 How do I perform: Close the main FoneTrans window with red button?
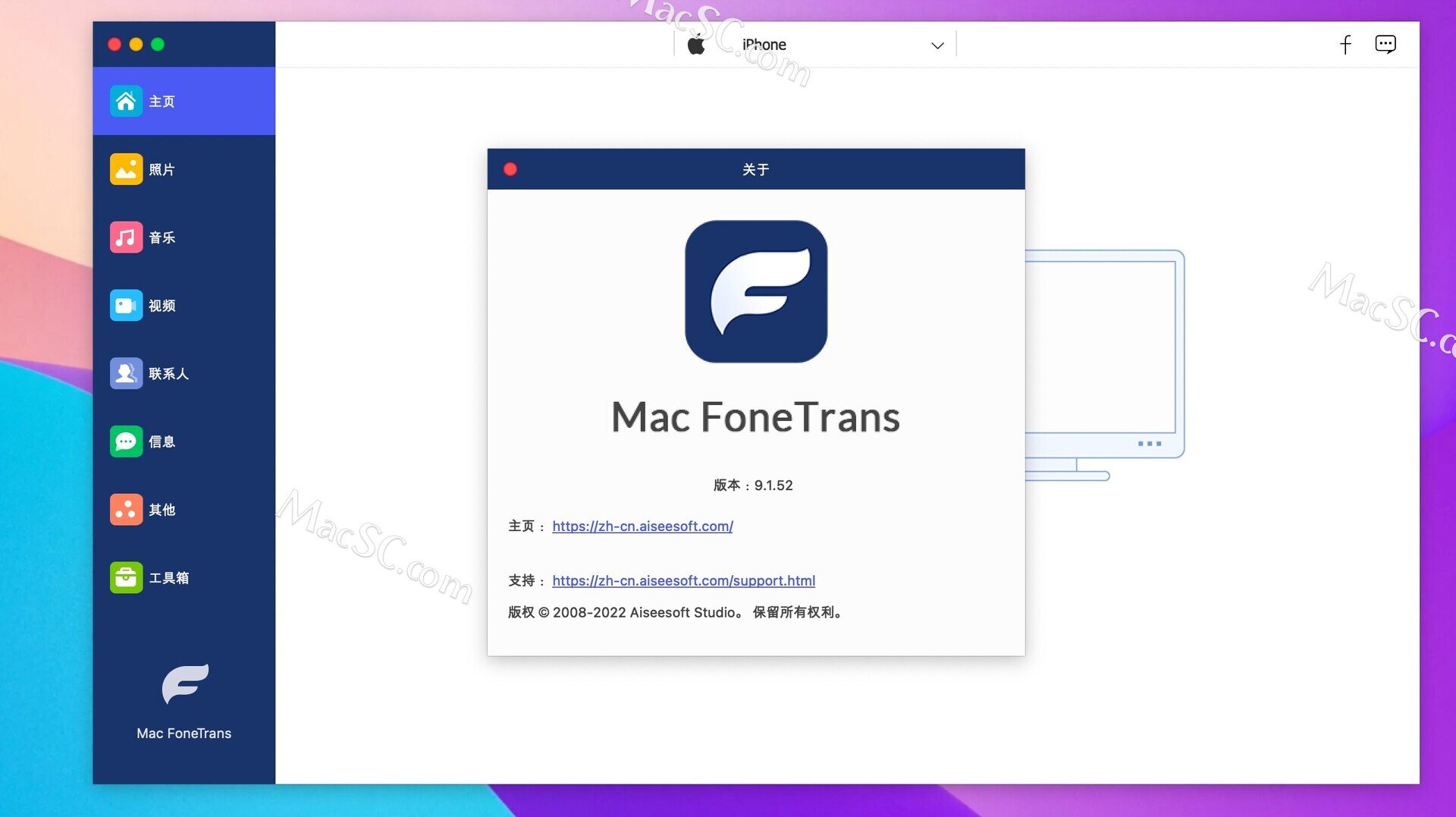pos(115,45)
